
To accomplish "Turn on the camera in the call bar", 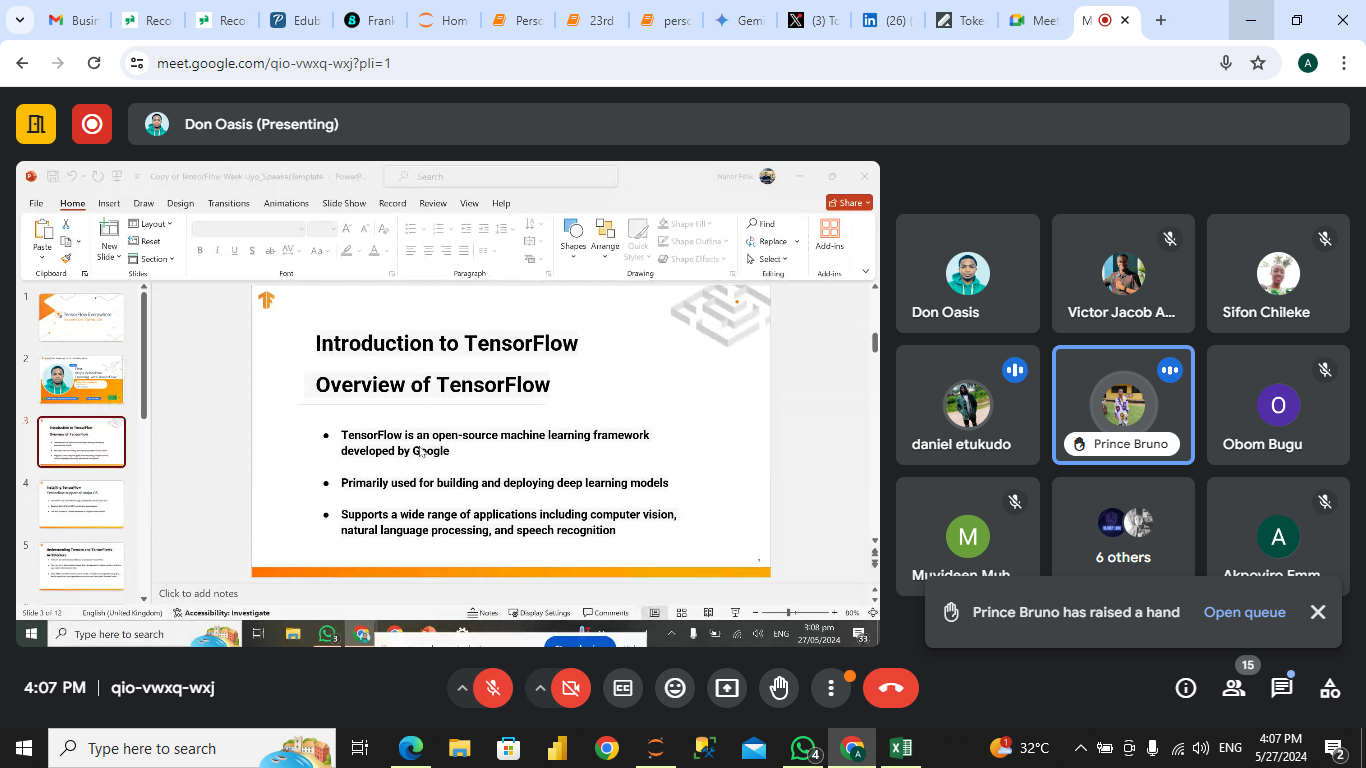I will (571, 688).
